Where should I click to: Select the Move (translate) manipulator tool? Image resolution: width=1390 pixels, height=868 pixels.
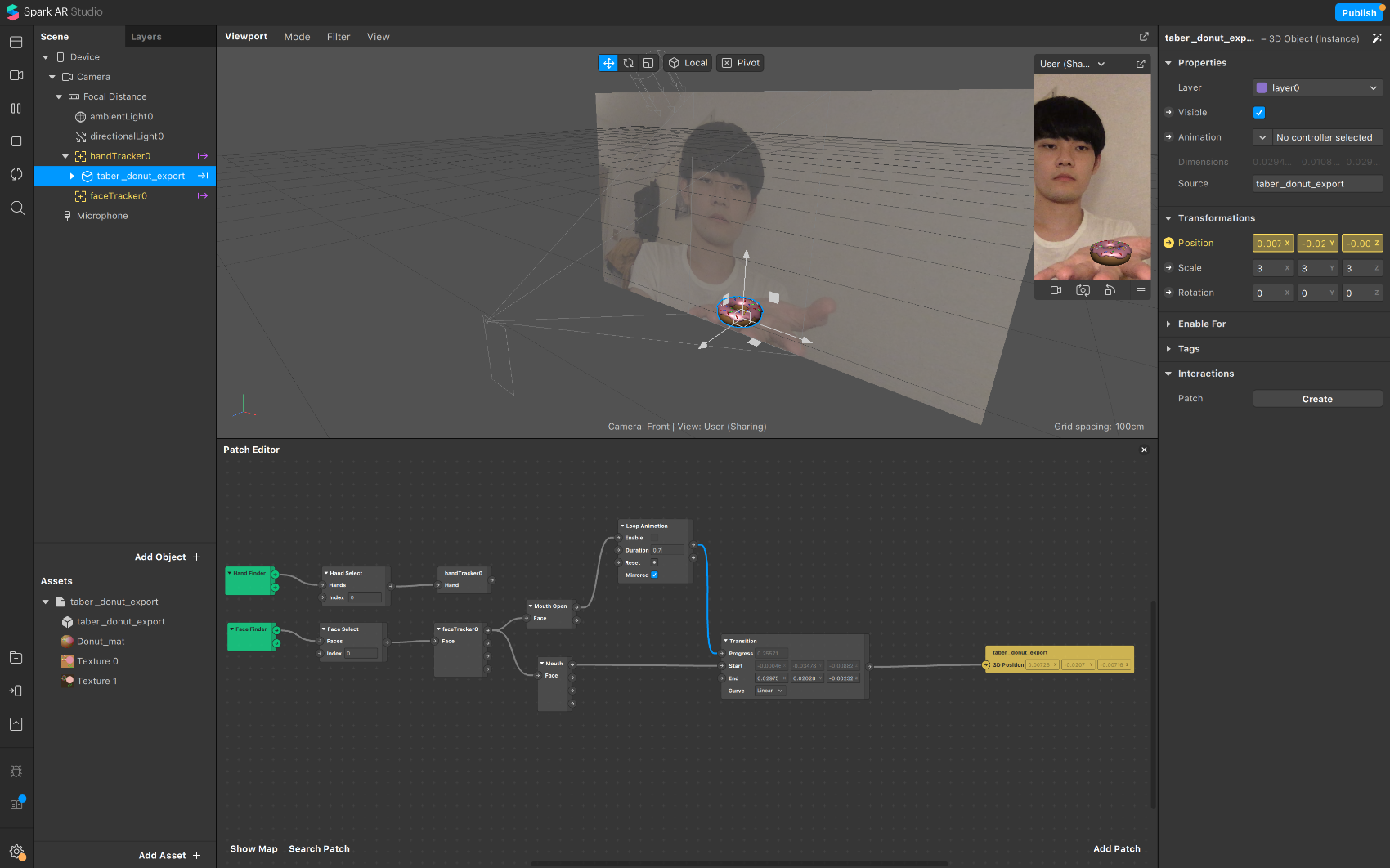point(608,63)
